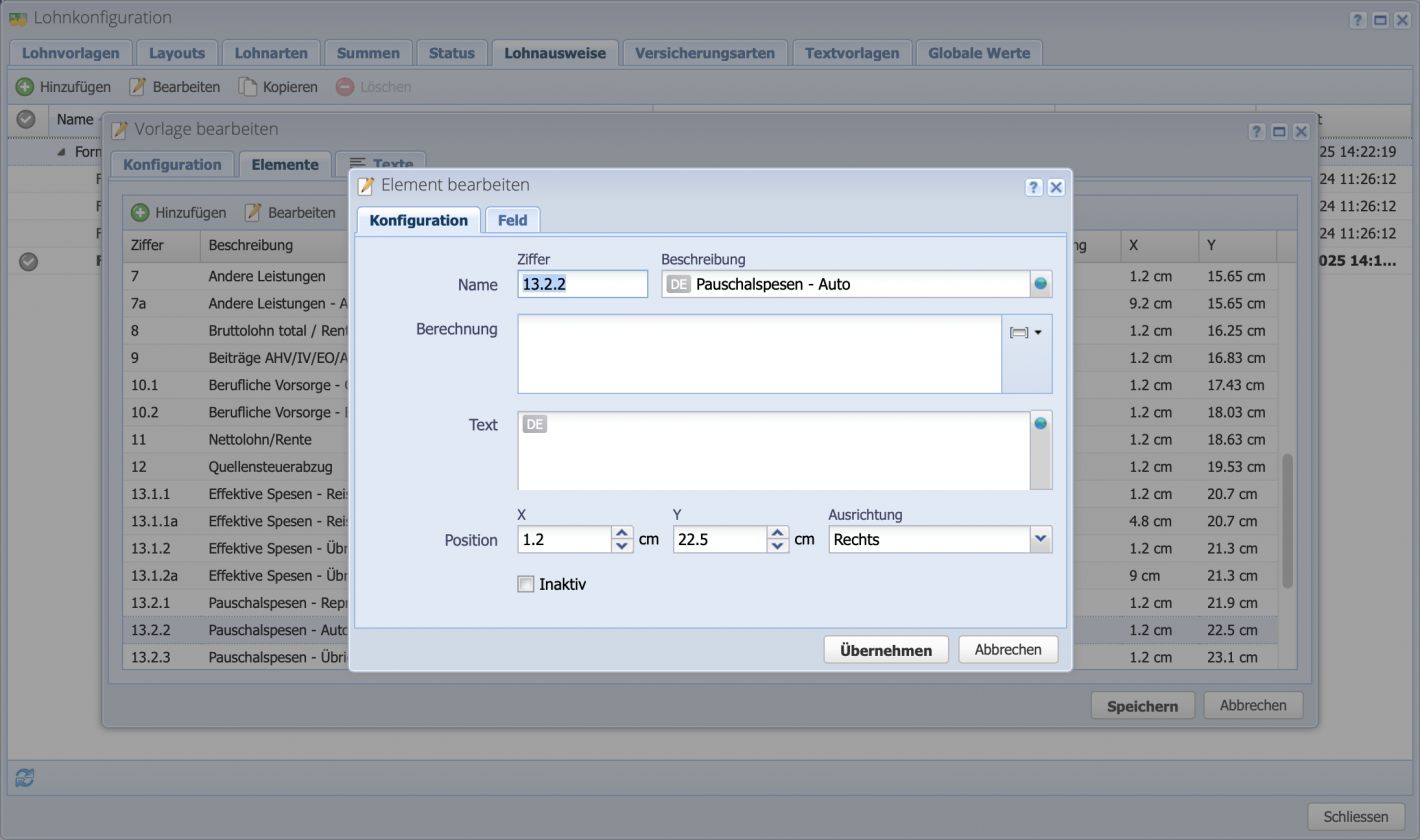Enable the Inaktiv checkbox
The height and width of the screenshot is (840, 1420).
[526, 584]
